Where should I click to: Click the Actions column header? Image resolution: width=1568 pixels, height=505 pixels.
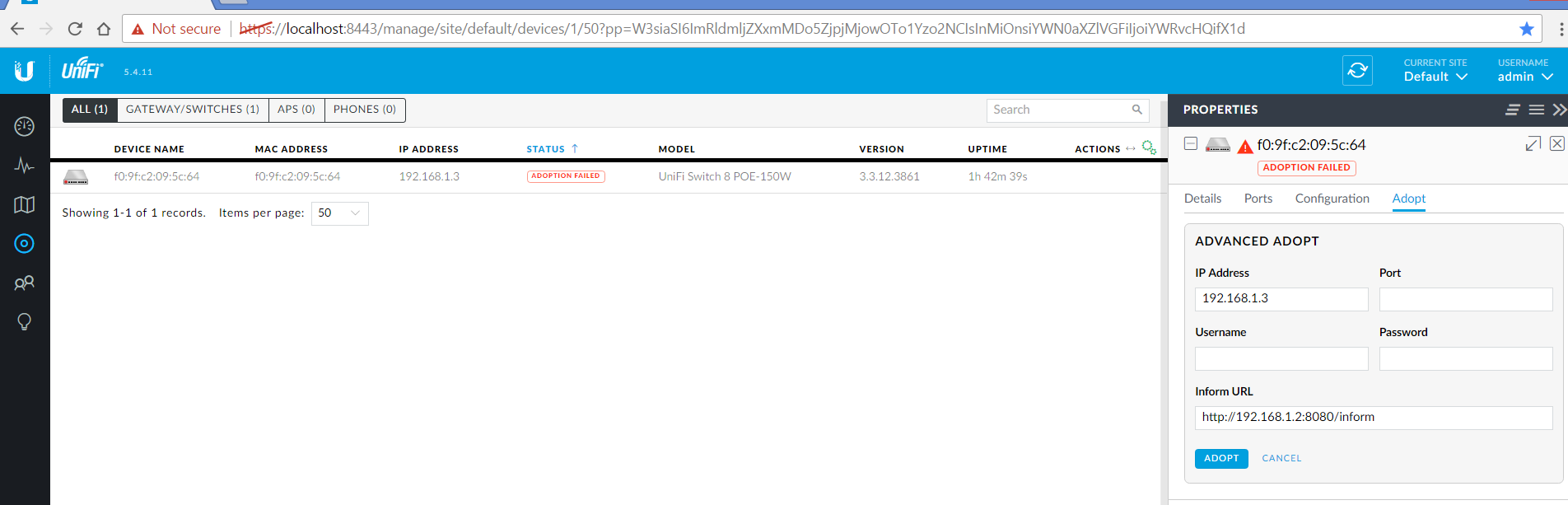point(1098,149)
